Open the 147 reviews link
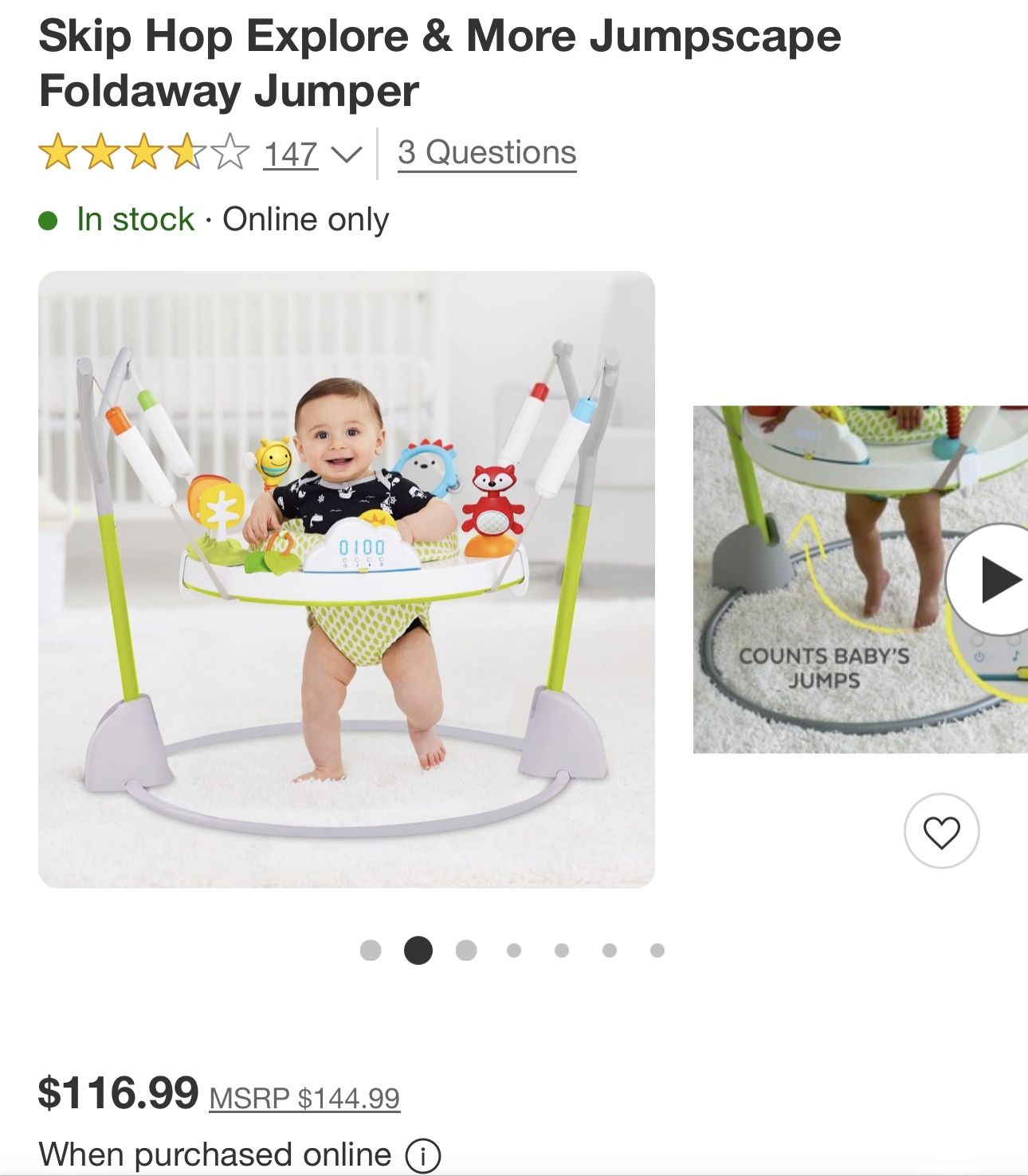Viewport: 1028px width, 1176px height. pos(291,154)
